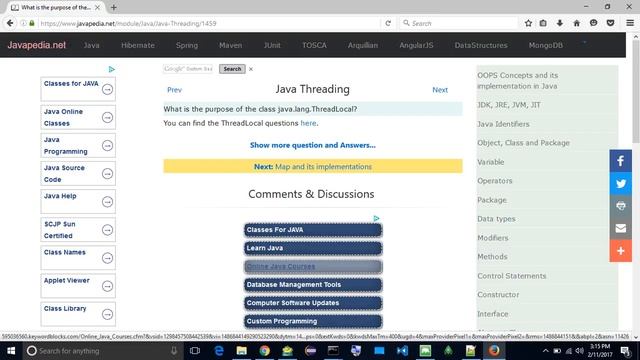Screen dimensions: 640x360
Task: Open the Java menu in site navbar
Action: (91, 45)
